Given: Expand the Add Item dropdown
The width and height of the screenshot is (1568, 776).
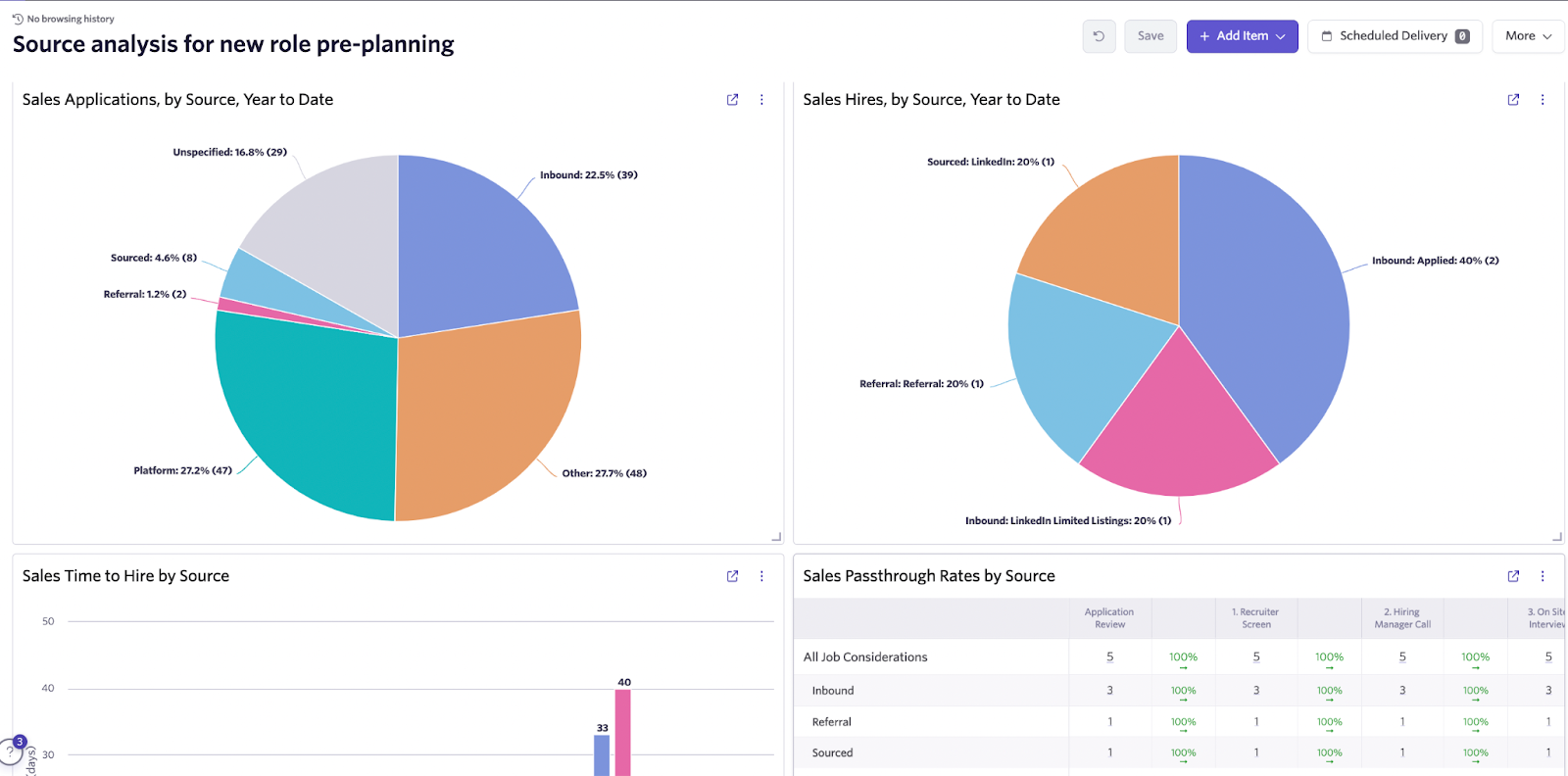Looking at the screenshot, I should [1242, 36].
